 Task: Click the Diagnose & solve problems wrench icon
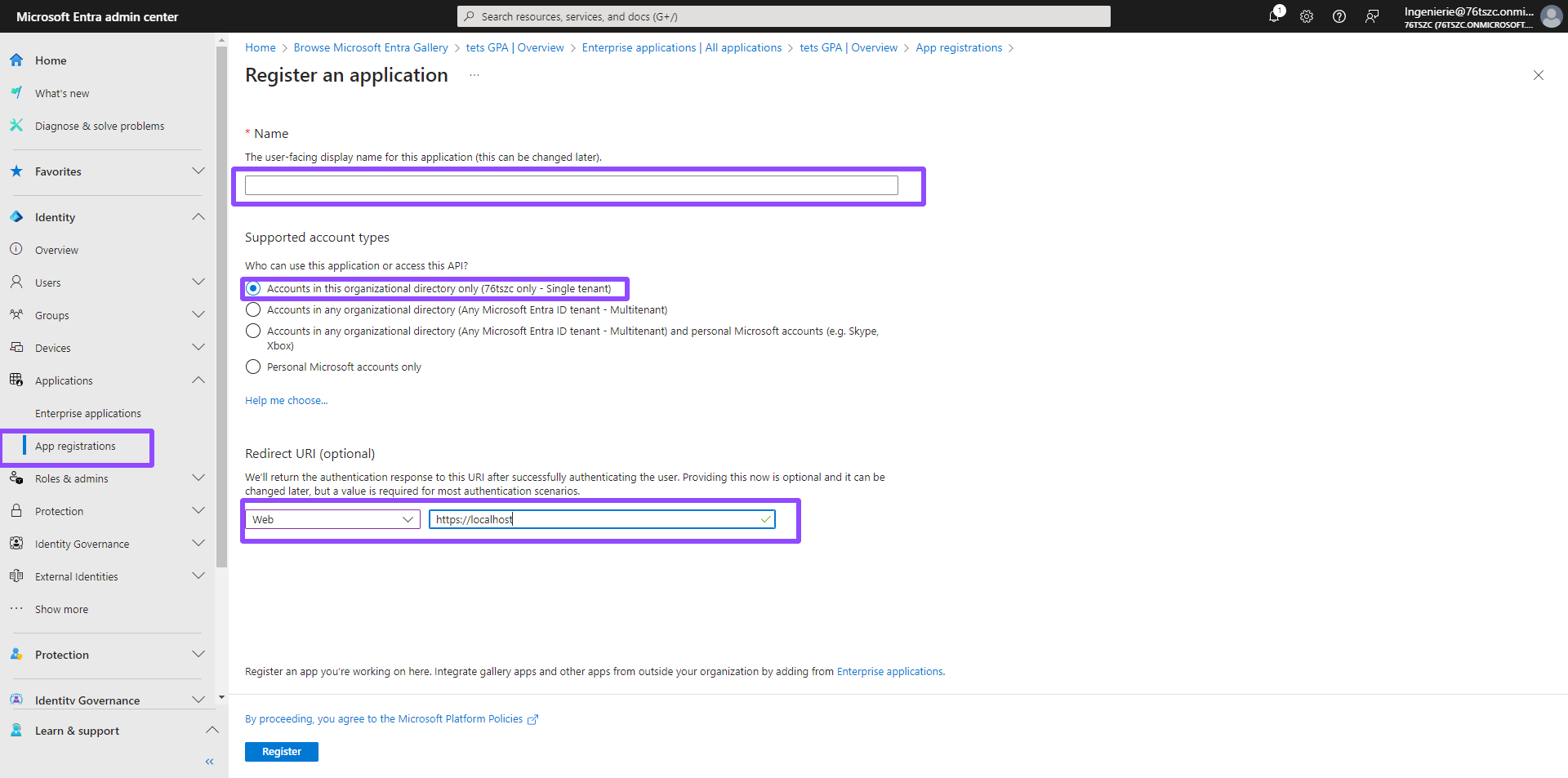coord(16,126)
